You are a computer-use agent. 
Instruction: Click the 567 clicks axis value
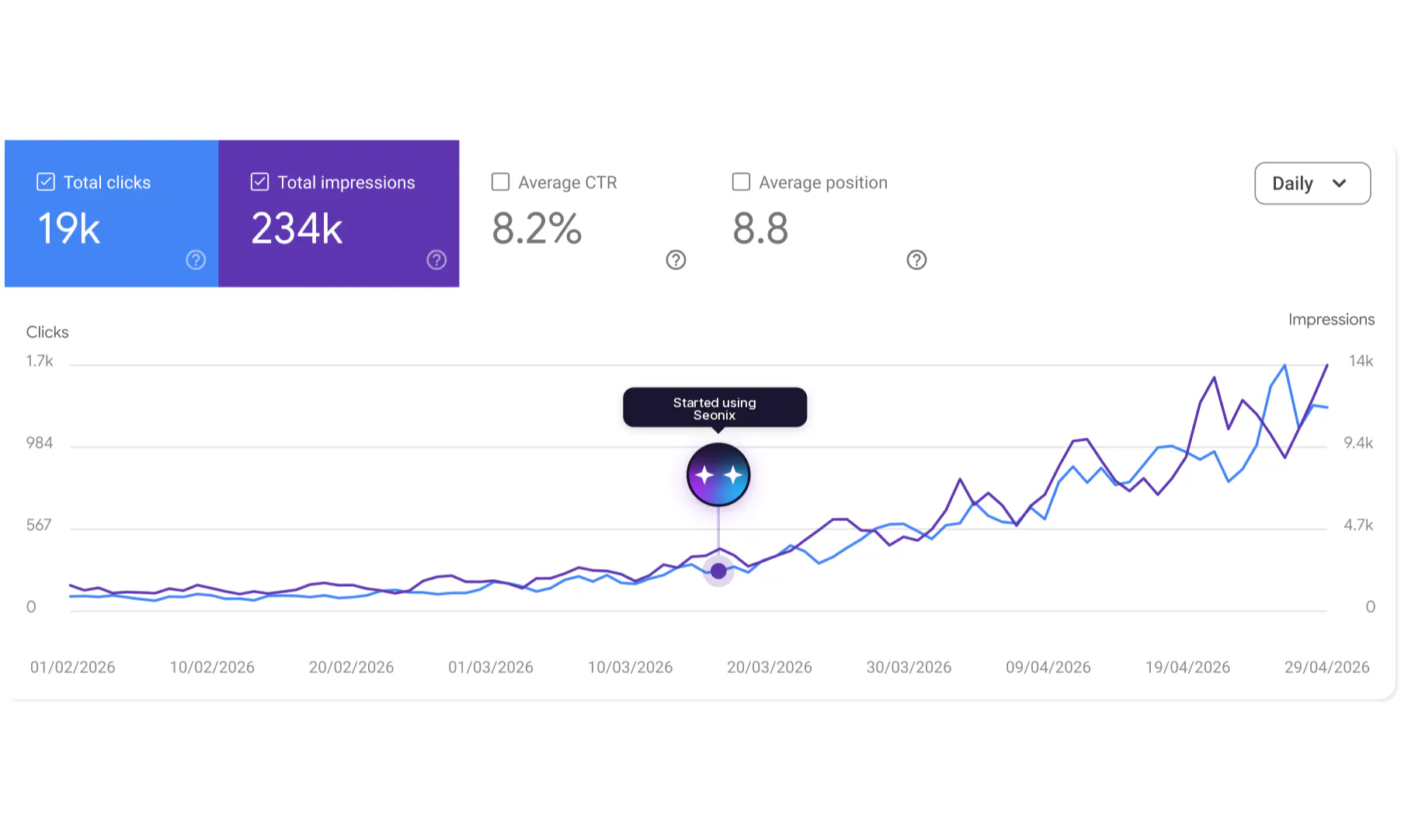[39, 526]
